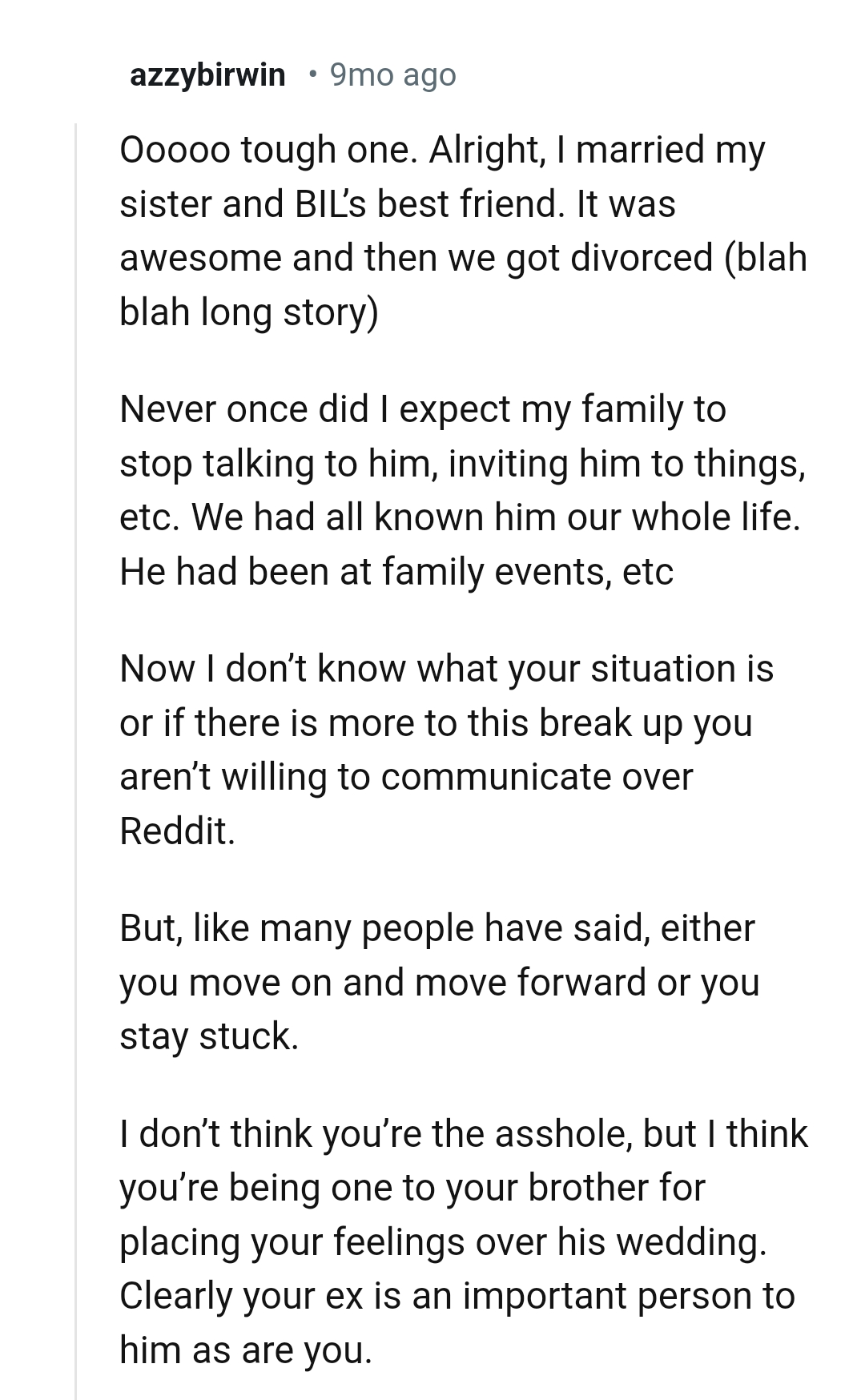Click the word 'Reddit.' in the comment
Image resolution: width=865 pixels, height=1400 pixels.
[177, 831]
